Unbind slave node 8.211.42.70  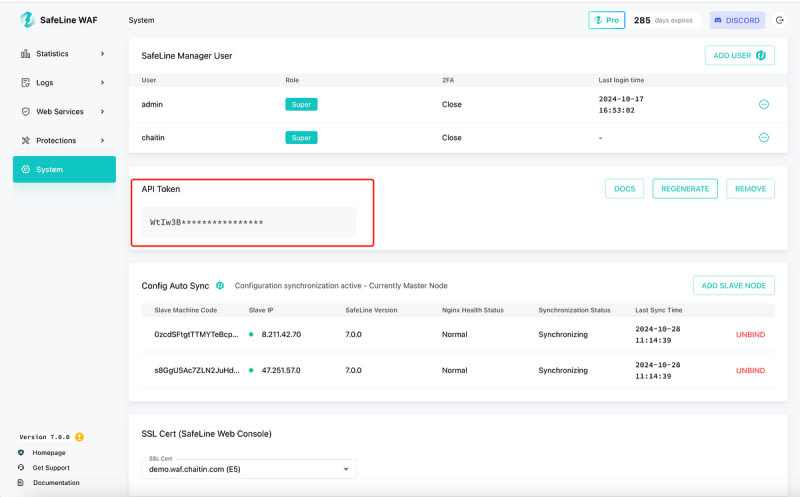click(x=749, y=334)
